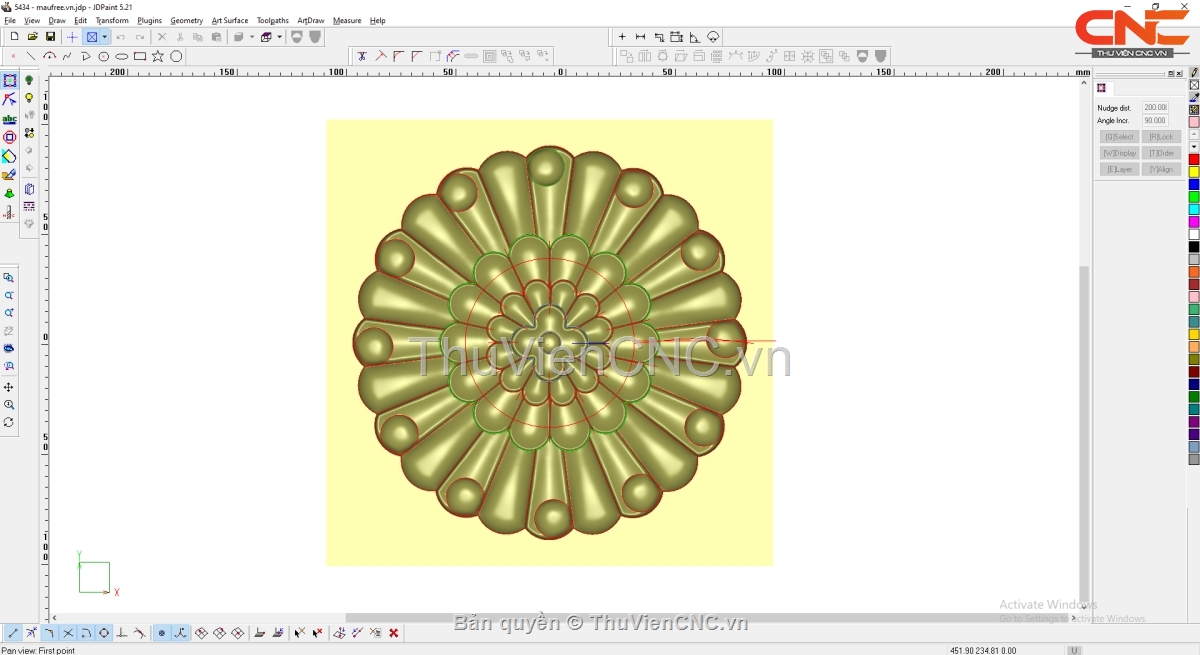1200x655 pixels.
Task: Create a new file with the New icon
Action: tap(14, 37)
